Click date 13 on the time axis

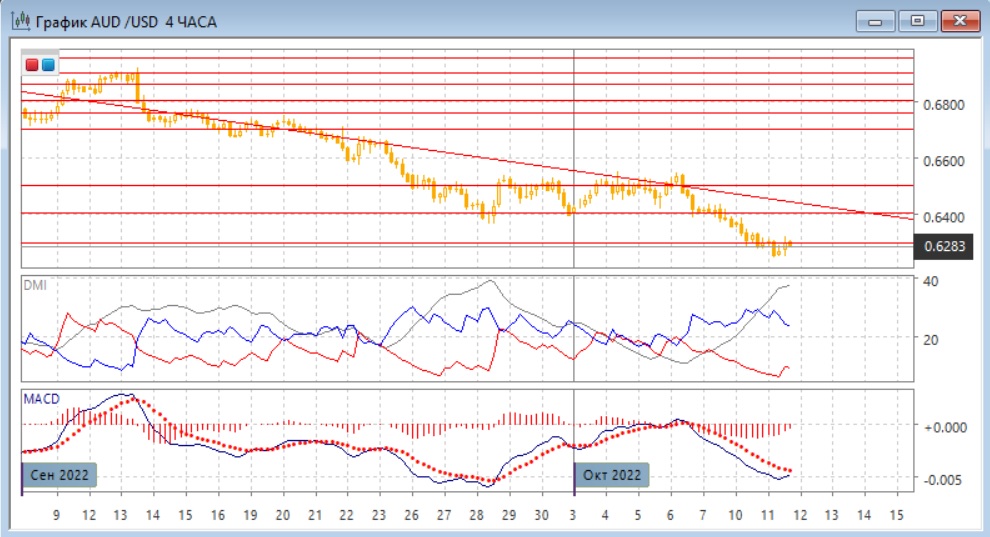click(121, 514)
